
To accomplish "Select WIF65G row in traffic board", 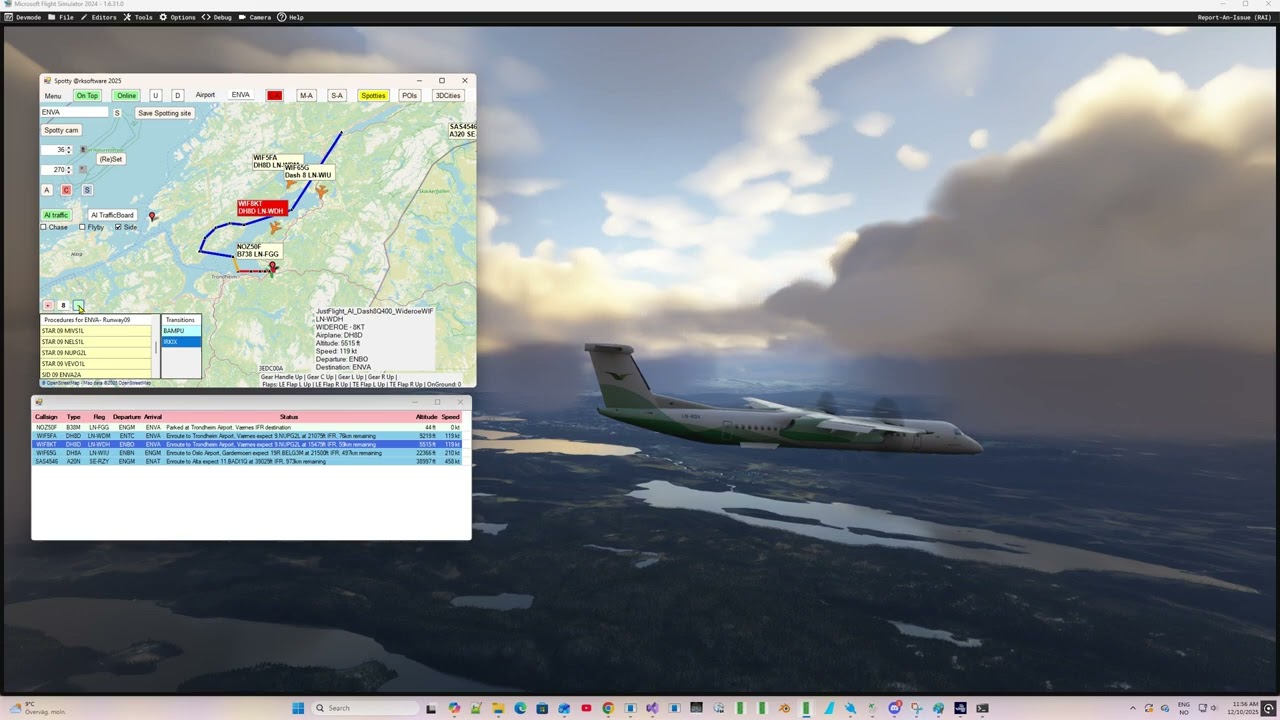I will (x=247, y=453).
